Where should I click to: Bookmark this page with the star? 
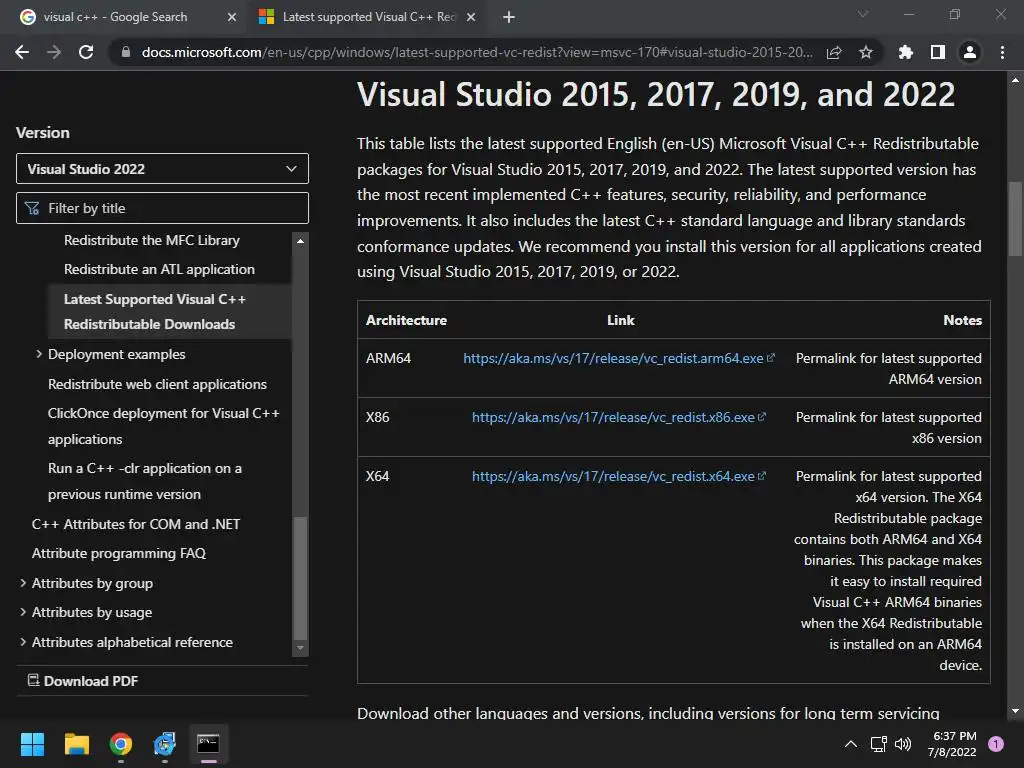pos(866,52)
